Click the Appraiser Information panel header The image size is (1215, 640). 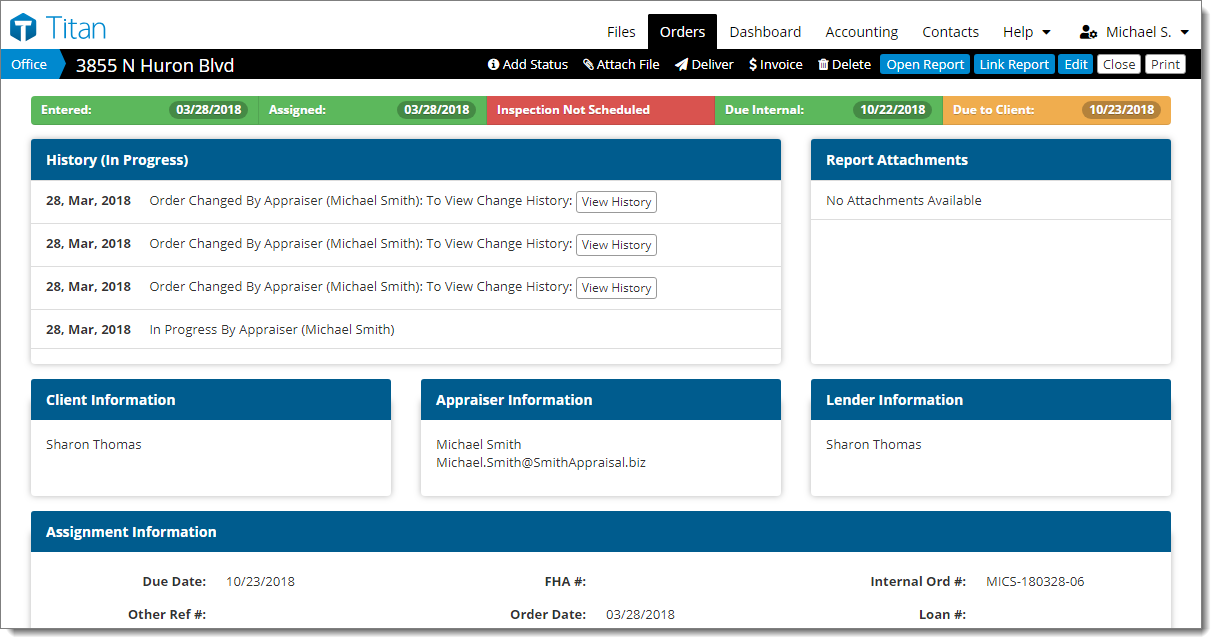[601, 400]
